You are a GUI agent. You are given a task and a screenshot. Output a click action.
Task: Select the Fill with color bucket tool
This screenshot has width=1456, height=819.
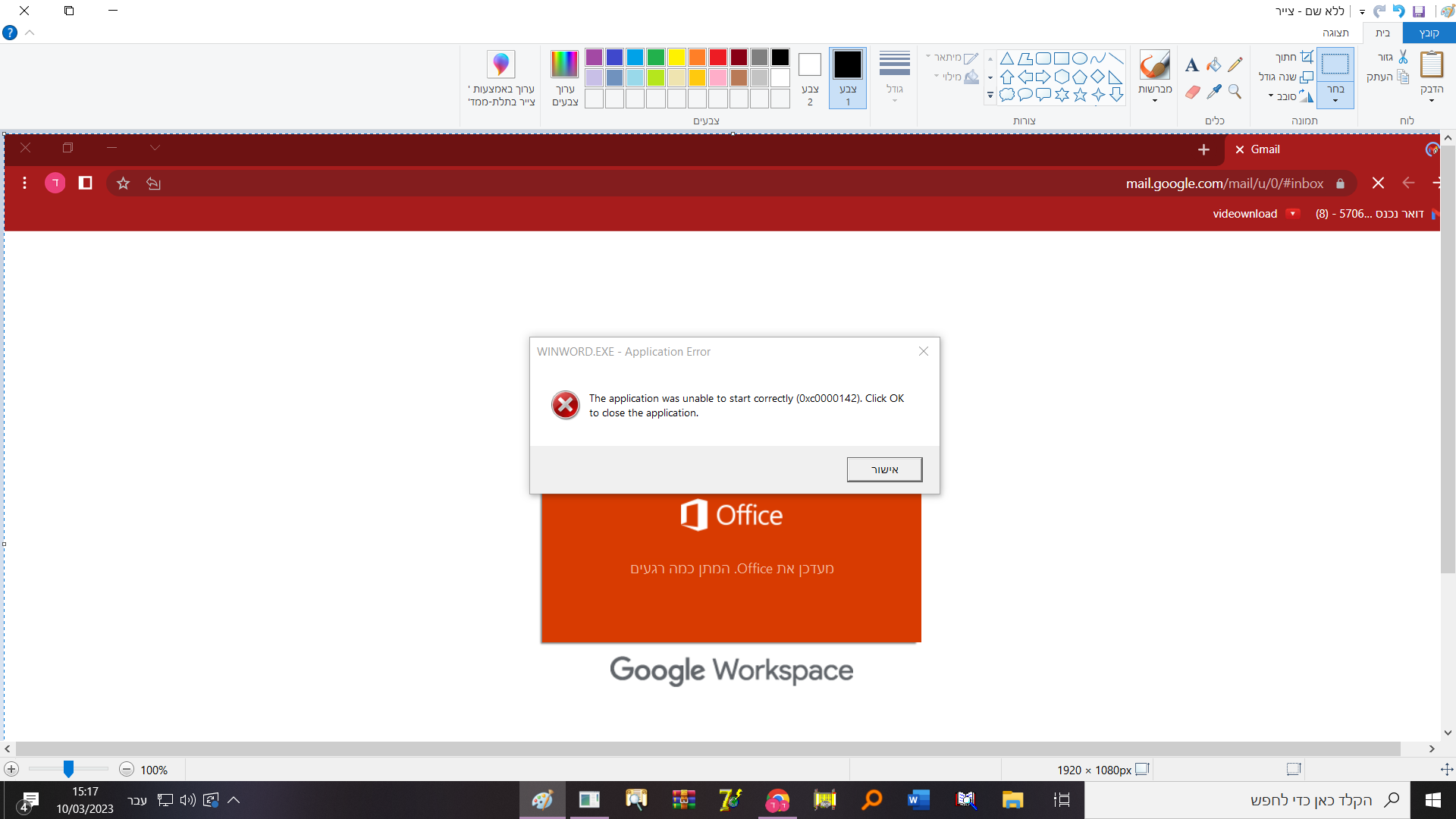pos(1214,64)
